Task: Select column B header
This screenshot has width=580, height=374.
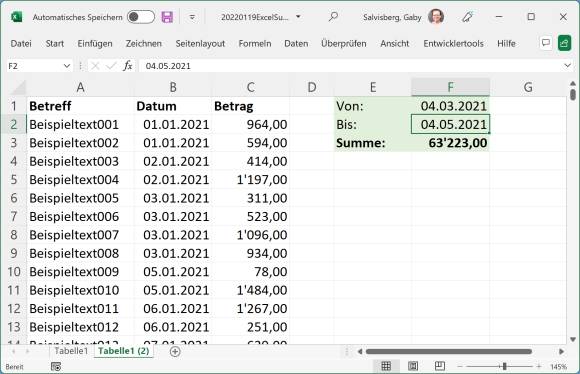Action: [173, 87]
